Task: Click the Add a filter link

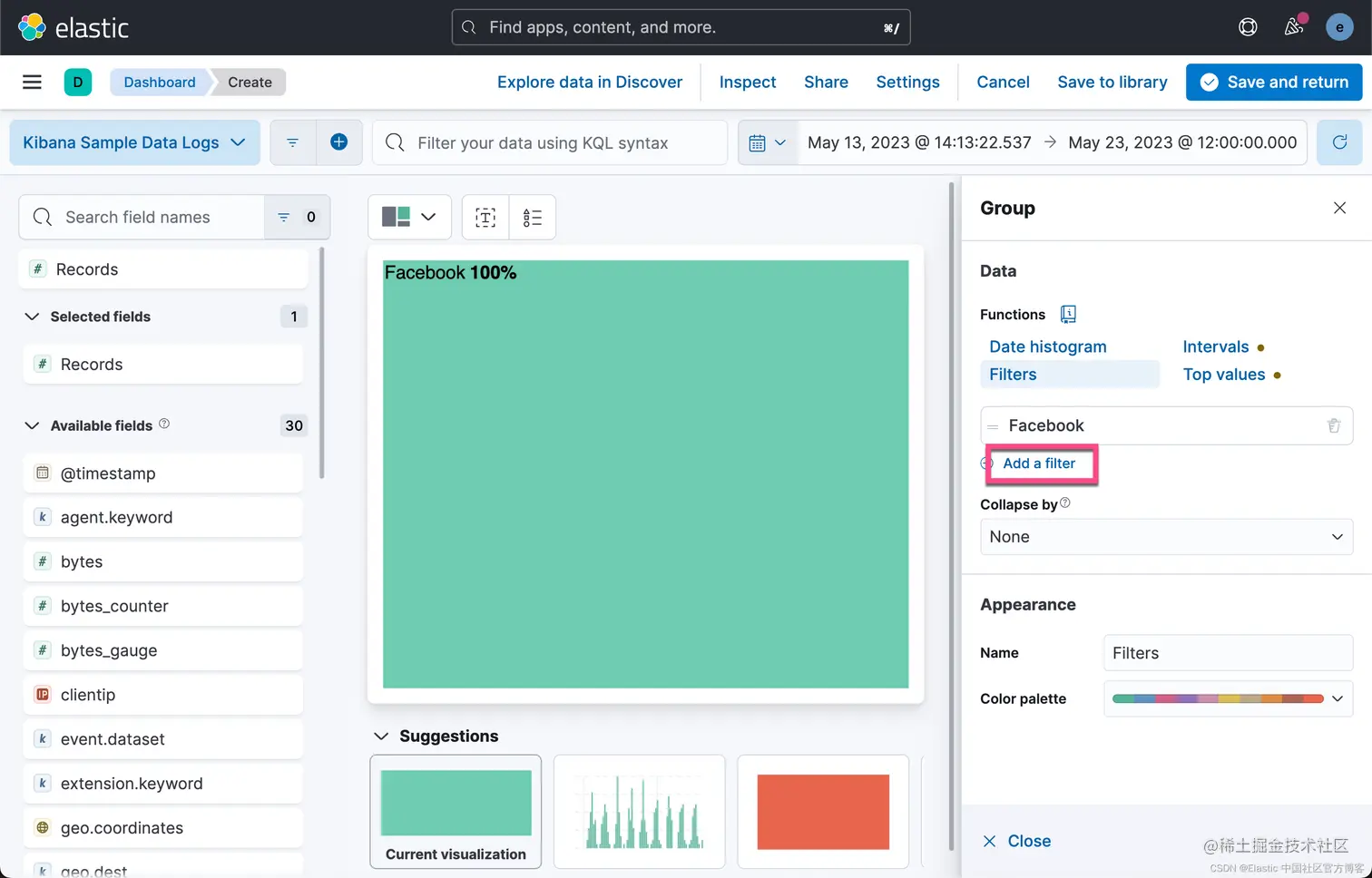Action: (x=1039, y=463)
